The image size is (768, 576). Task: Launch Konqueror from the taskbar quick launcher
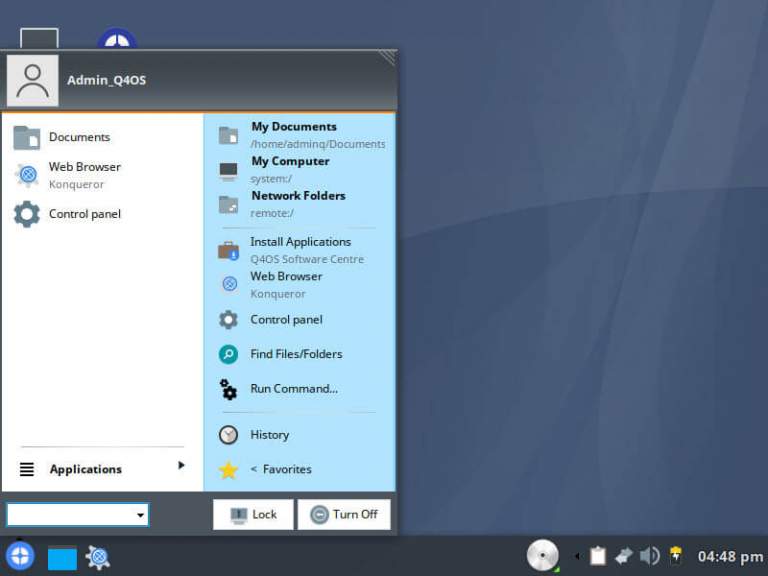point(97,558)
